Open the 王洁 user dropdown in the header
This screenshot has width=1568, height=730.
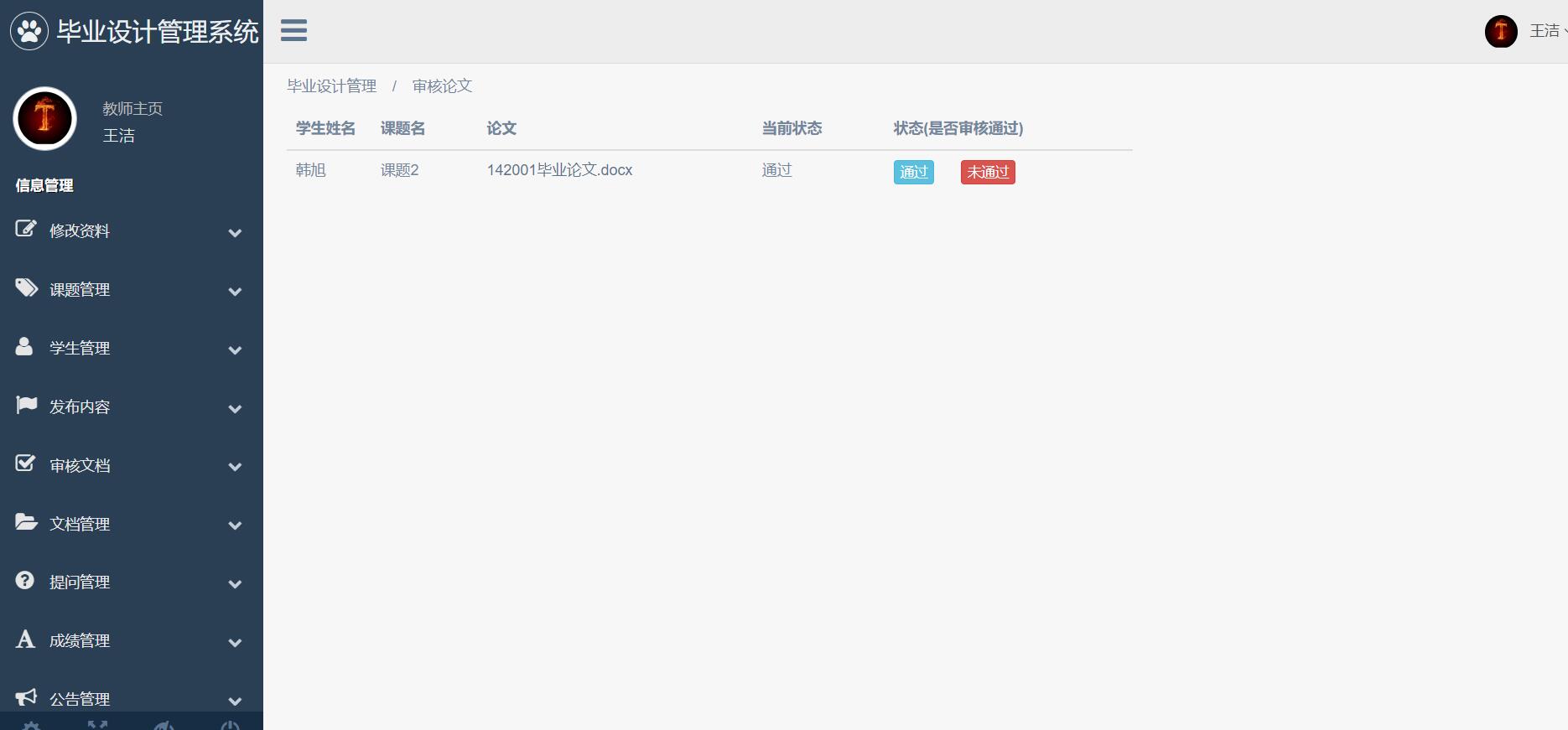[1548, 31]
